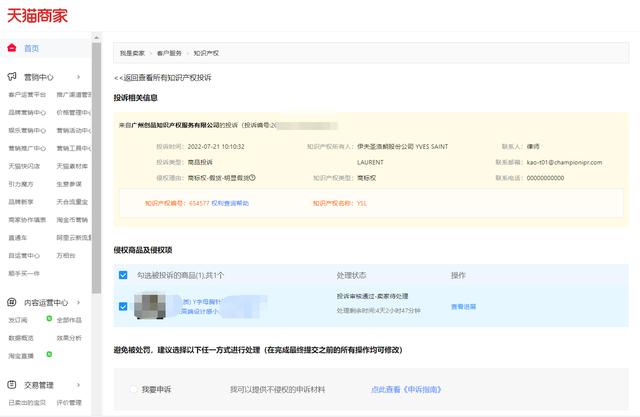
Task: Open 引力魔方 in the sidebar
Action: coord(21,184)
